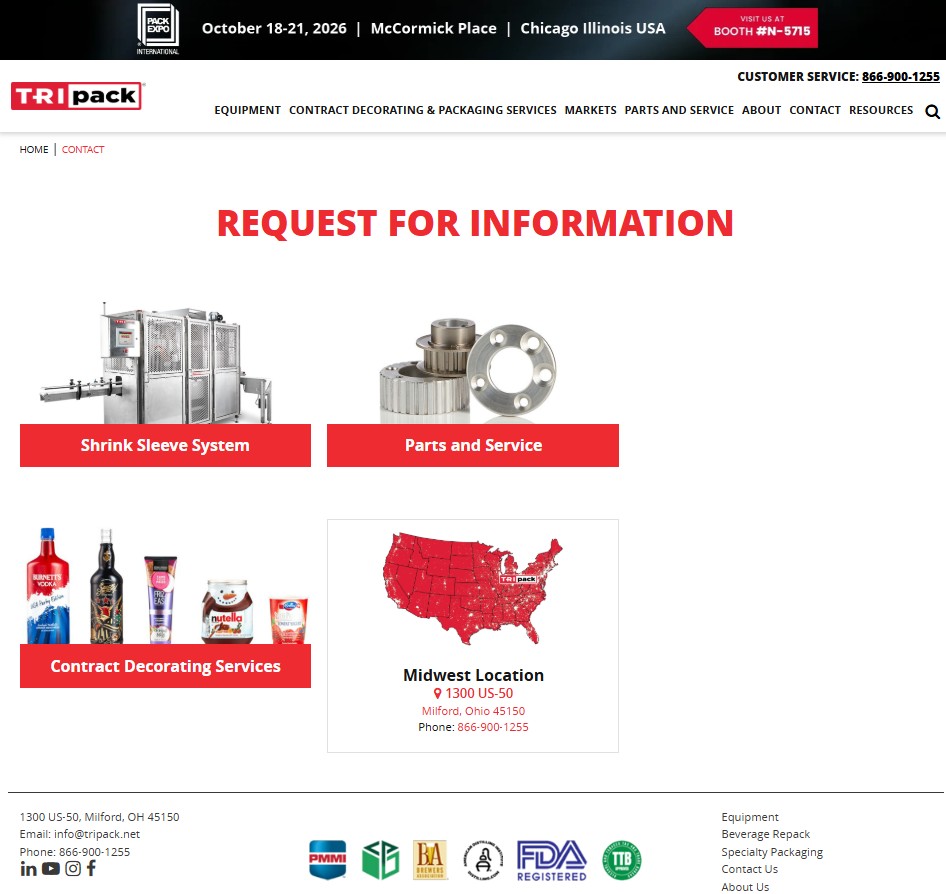Open the Markets navigation menu

[x=590, y=110]
